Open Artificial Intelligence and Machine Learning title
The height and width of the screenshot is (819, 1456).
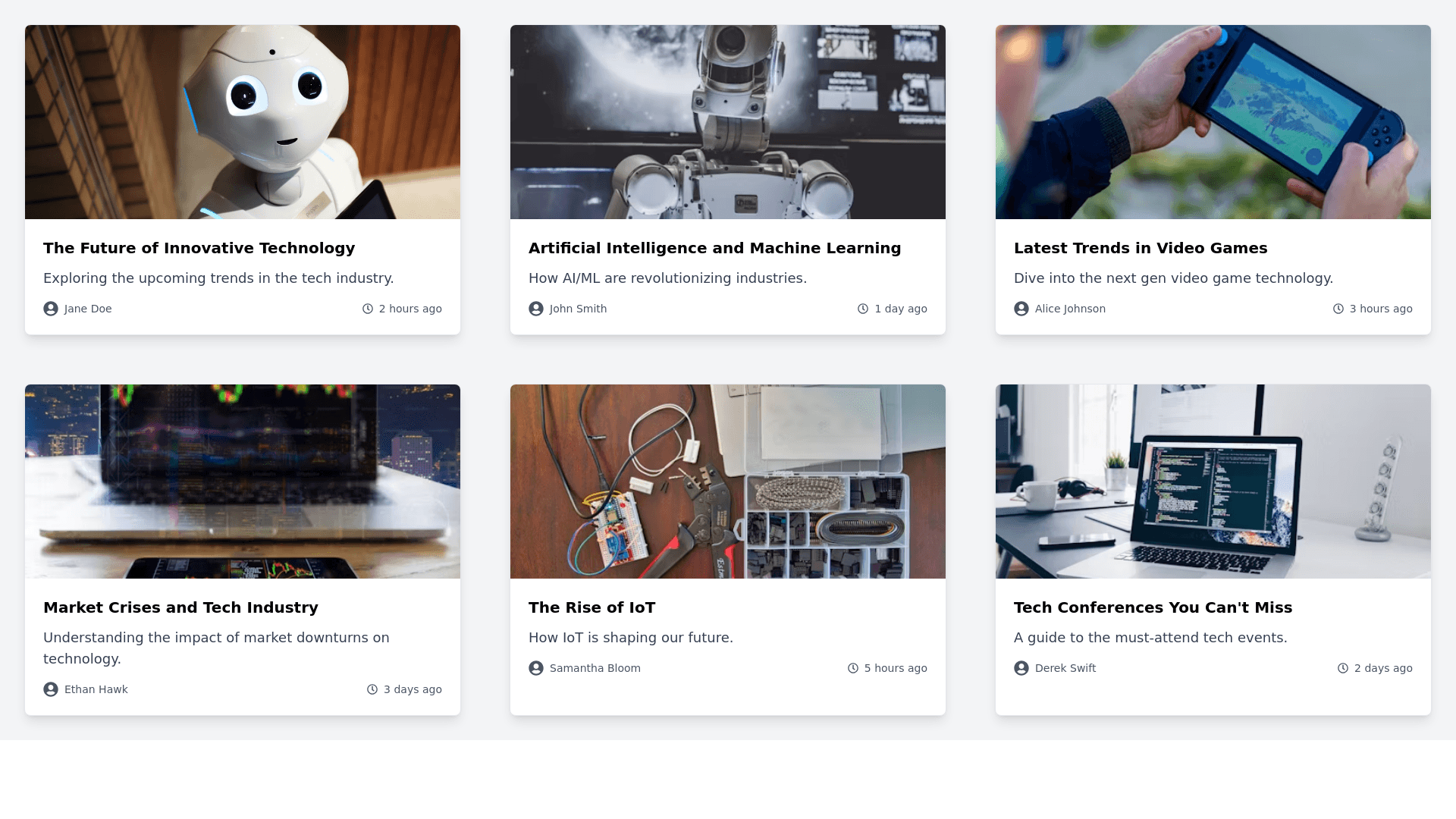click(x=714, y=248)
